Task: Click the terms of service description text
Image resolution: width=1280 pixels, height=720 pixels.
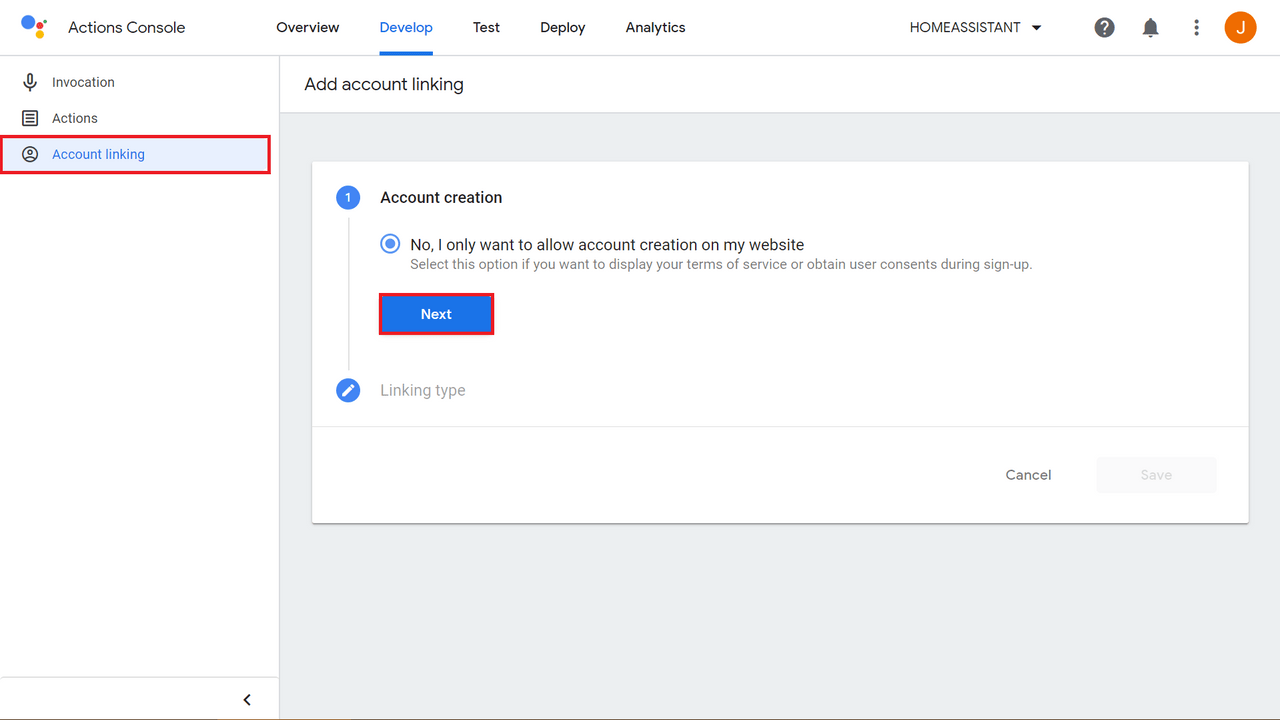Action: click(x=721, y=265)
